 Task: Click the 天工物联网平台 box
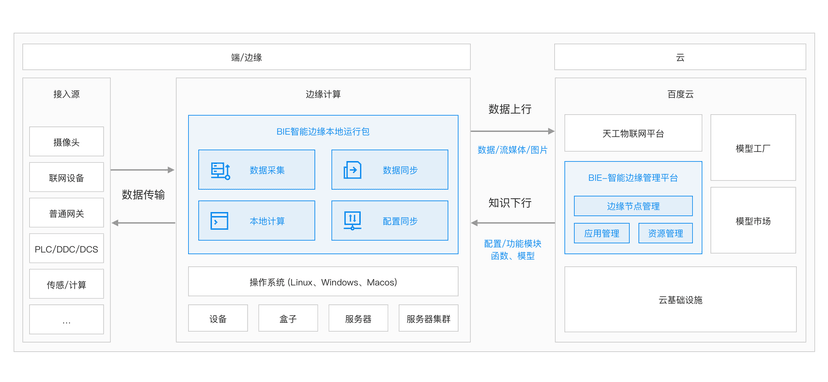click(633, 133)
